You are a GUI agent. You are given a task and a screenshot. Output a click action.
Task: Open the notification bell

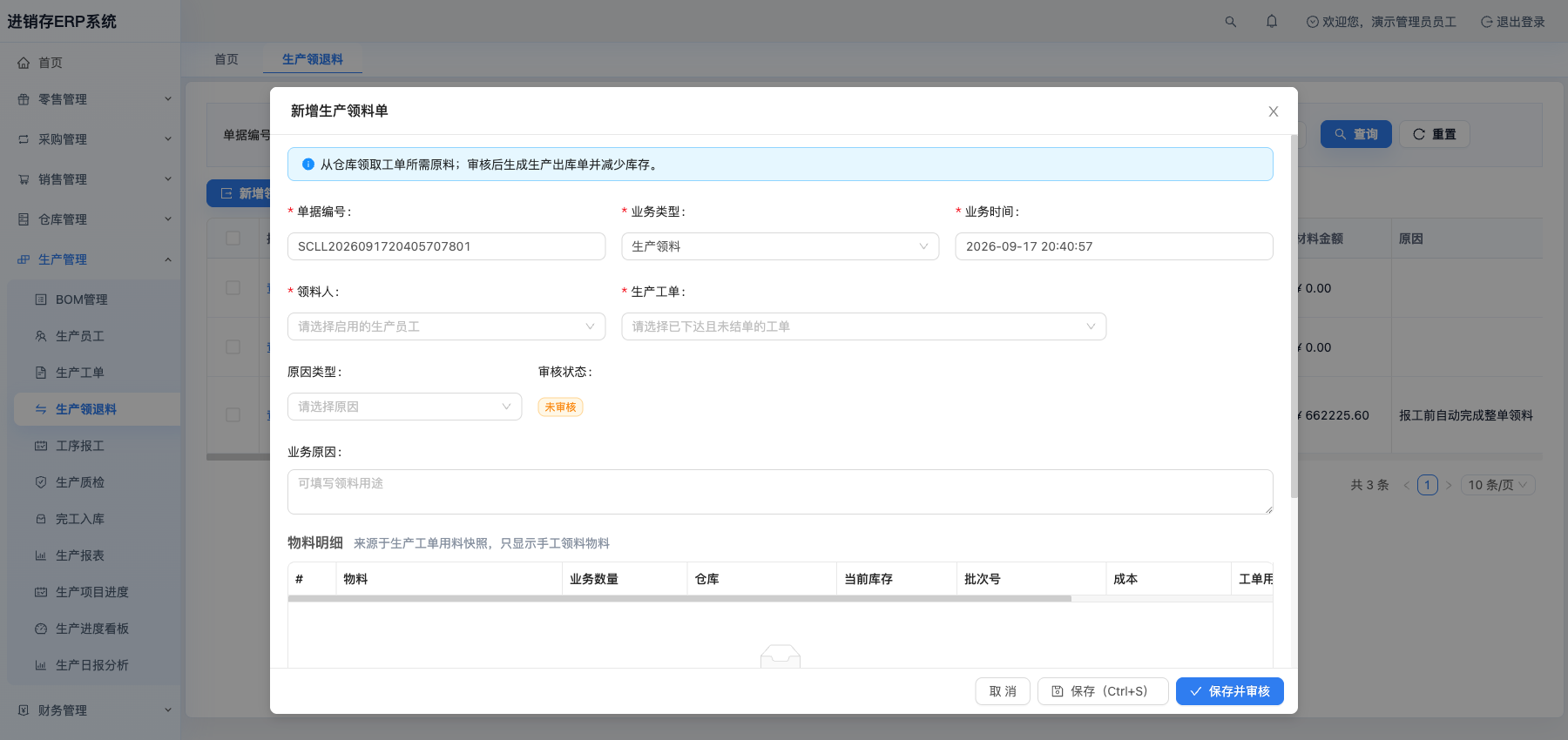click(x=1272, y=22)
